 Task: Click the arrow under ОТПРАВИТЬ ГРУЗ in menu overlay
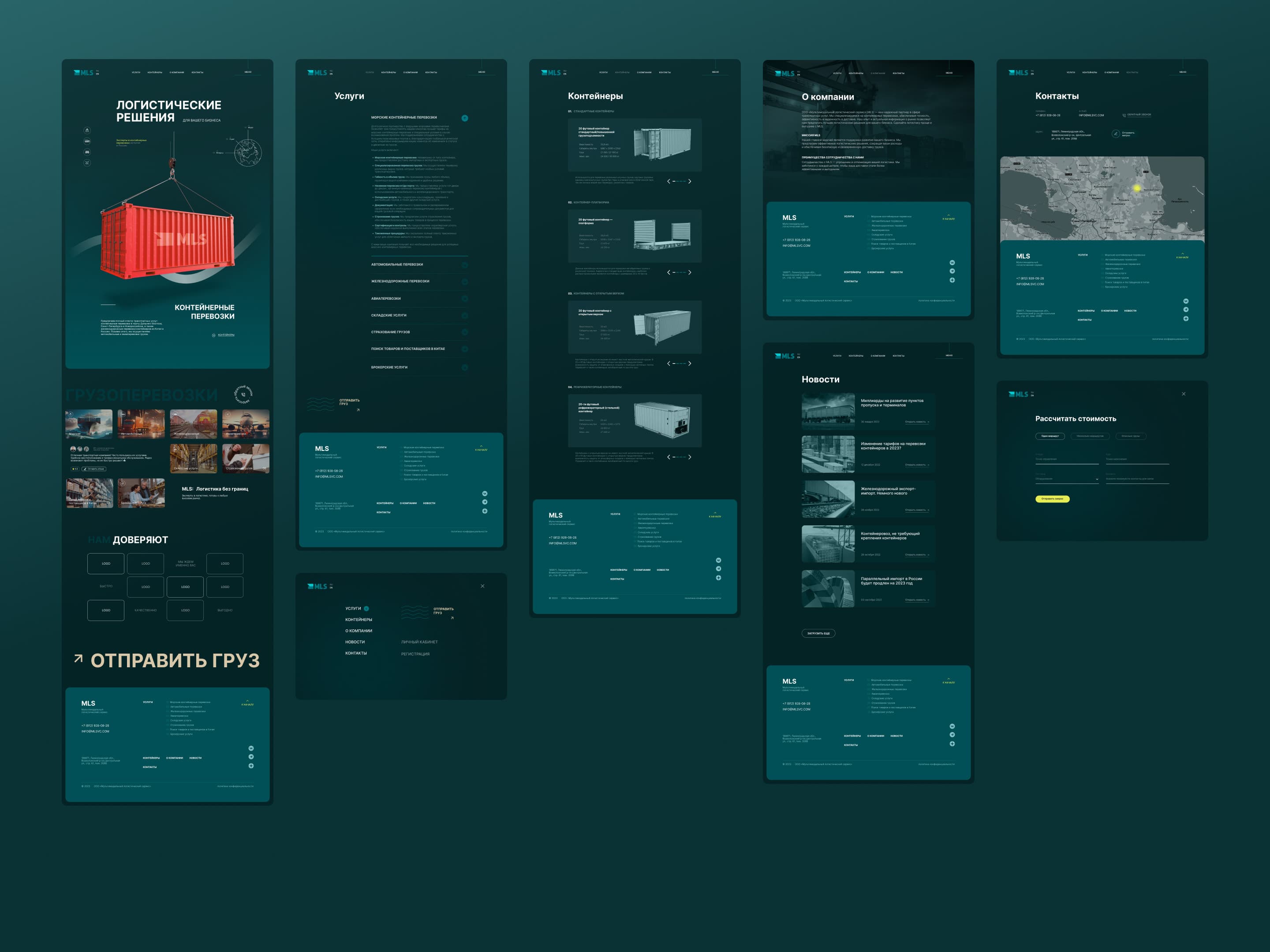coord(452,618)
